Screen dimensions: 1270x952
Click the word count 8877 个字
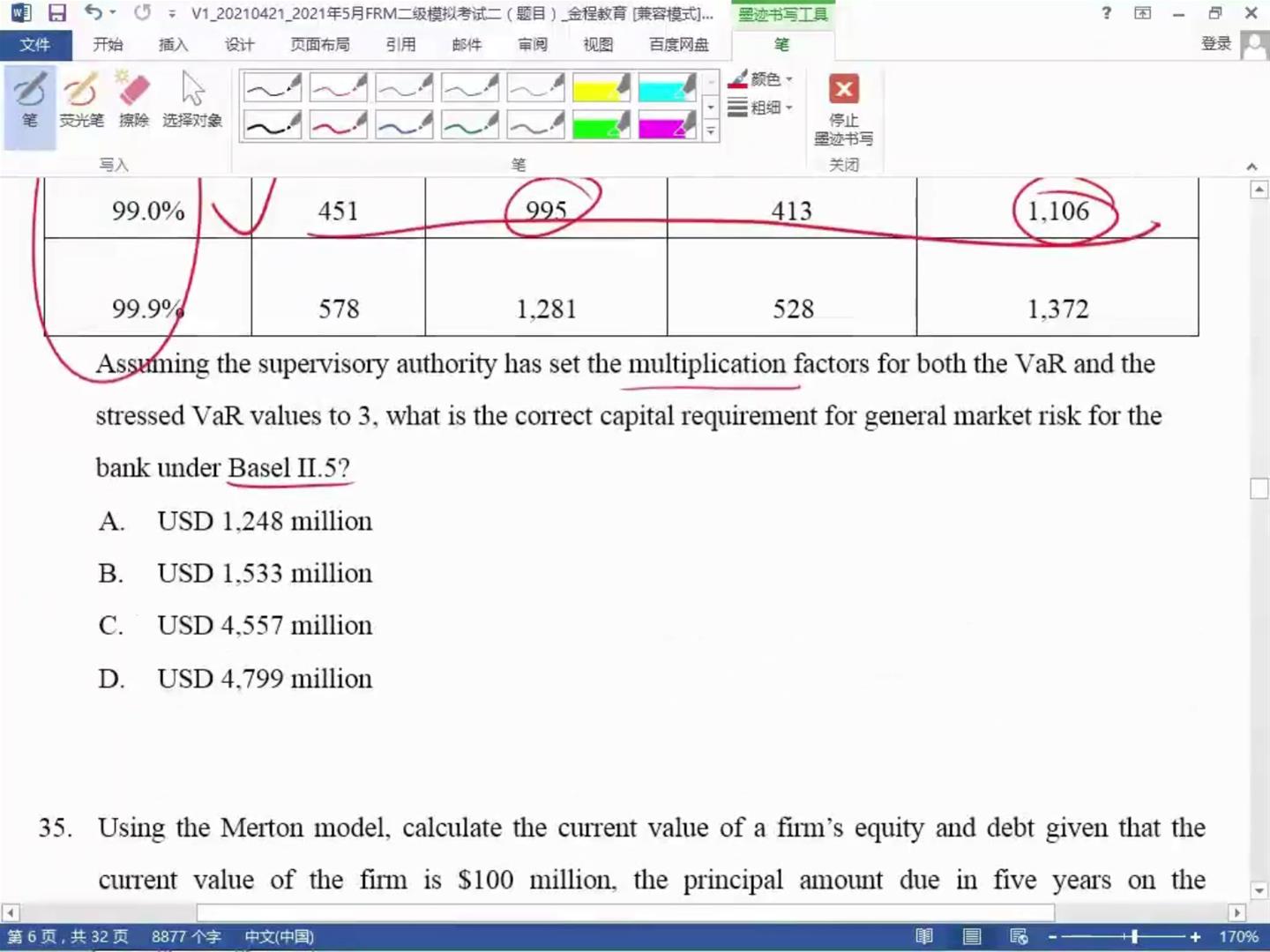(186, 936)
